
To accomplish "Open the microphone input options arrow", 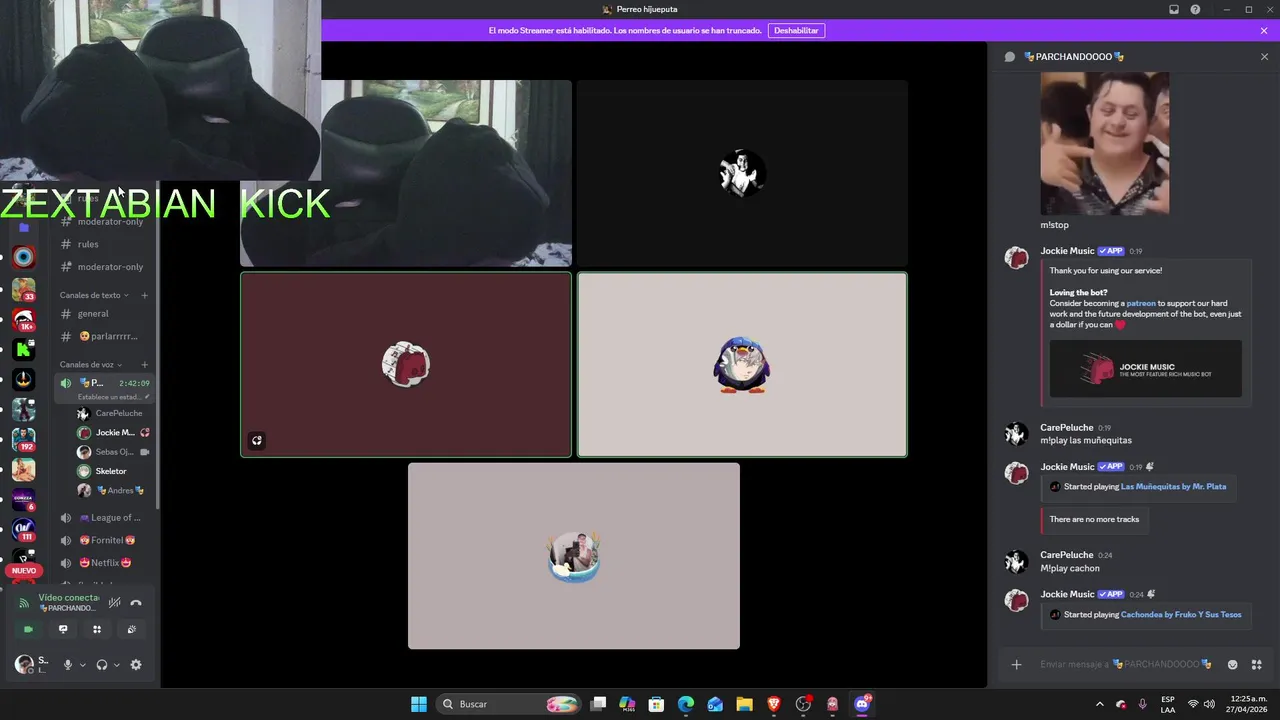I will tap(82, 665).
